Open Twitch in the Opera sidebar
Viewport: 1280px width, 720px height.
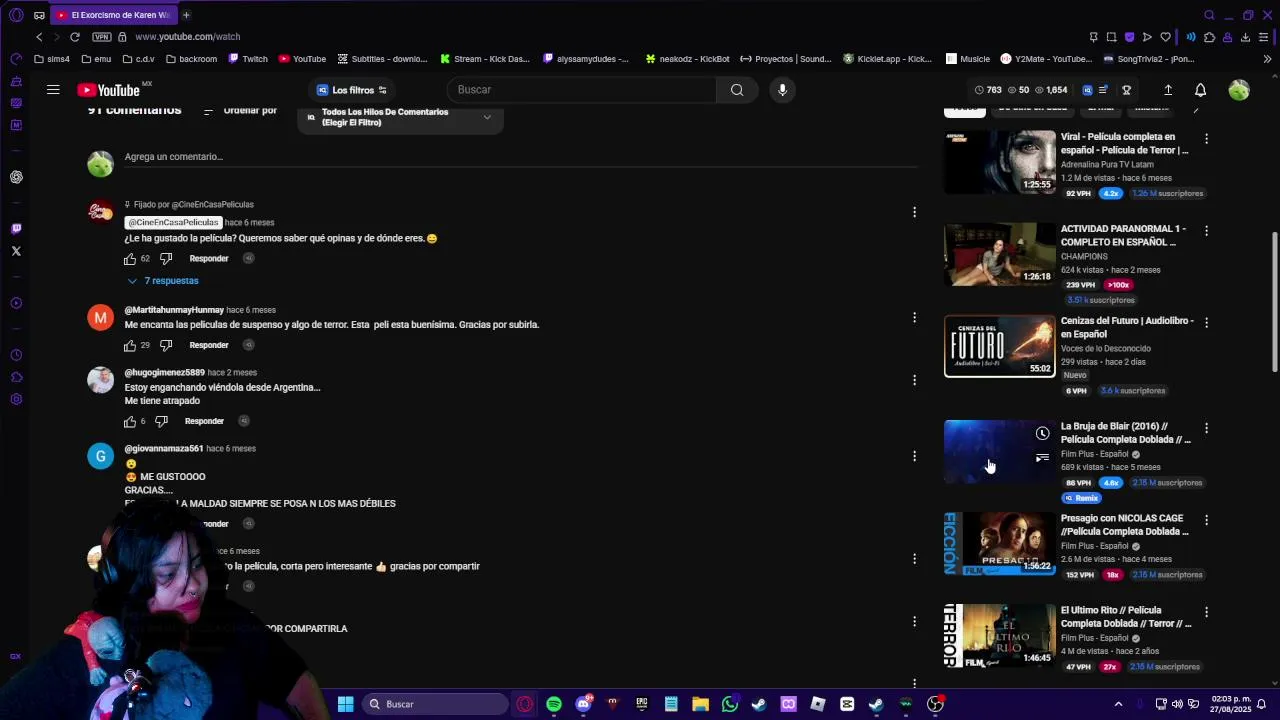(x=16, y=229)
